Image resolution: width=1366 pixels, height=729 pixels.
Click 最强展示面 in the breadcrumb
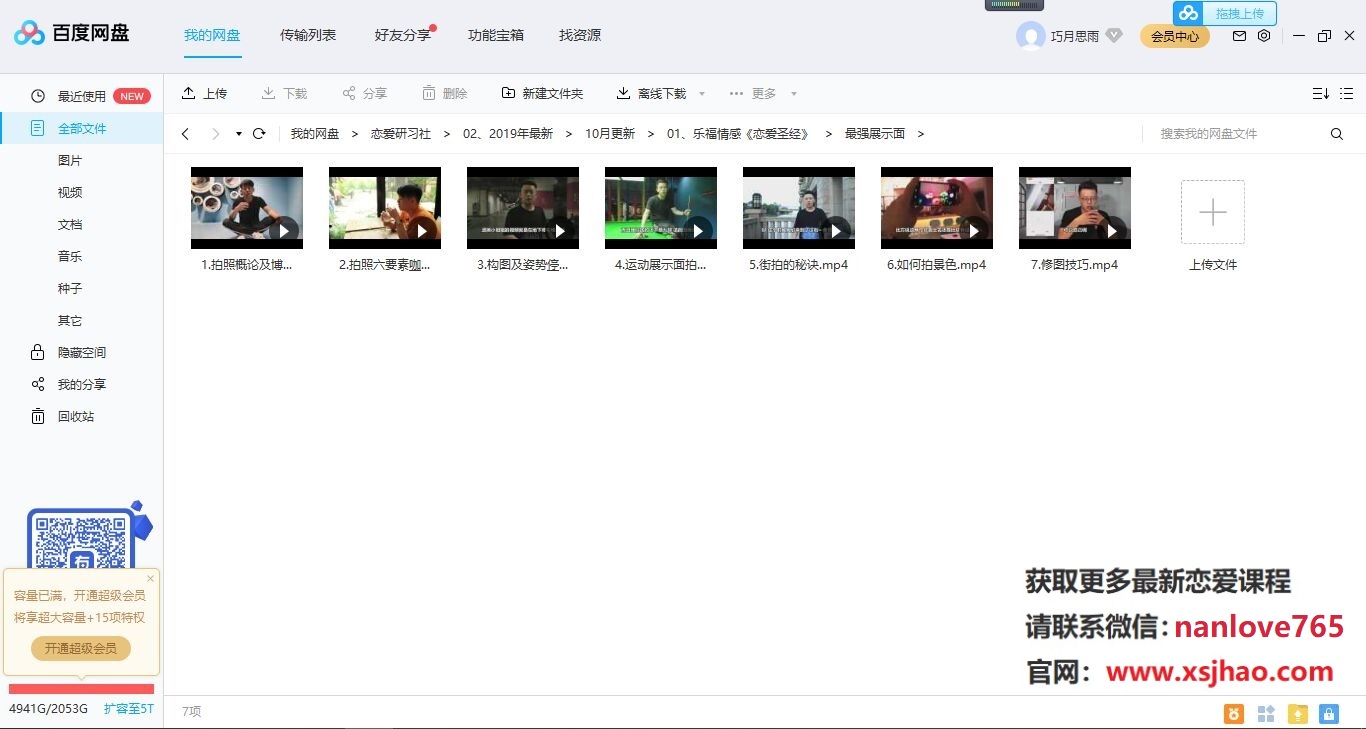875,133
